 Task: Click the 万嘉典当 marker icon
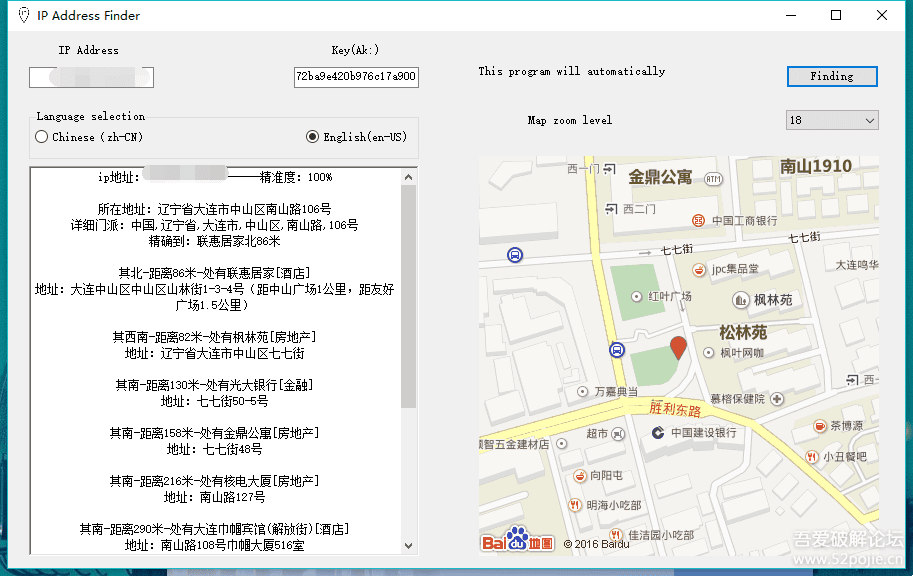582,392
